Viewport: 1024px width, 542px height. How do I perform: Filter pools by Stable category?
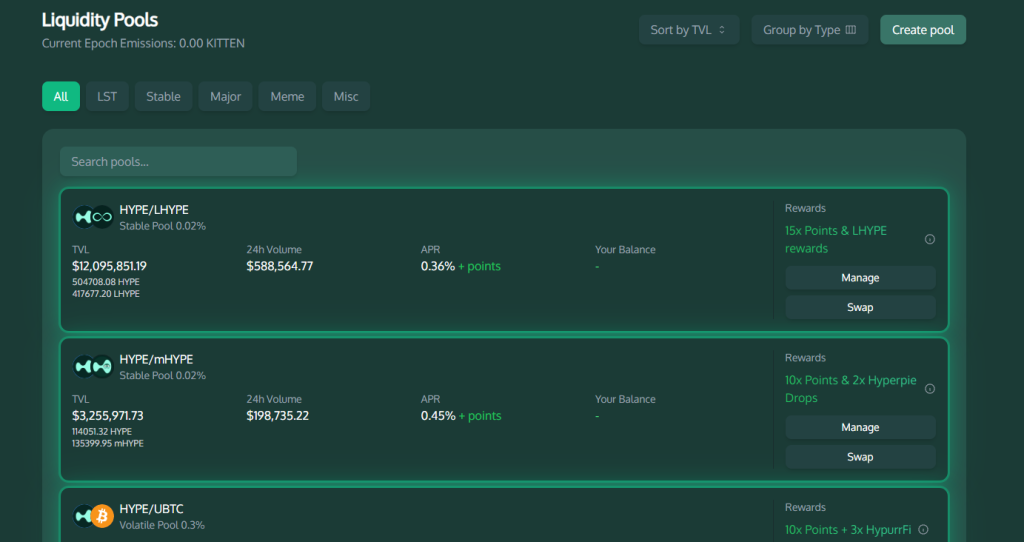tap(163, 97)
